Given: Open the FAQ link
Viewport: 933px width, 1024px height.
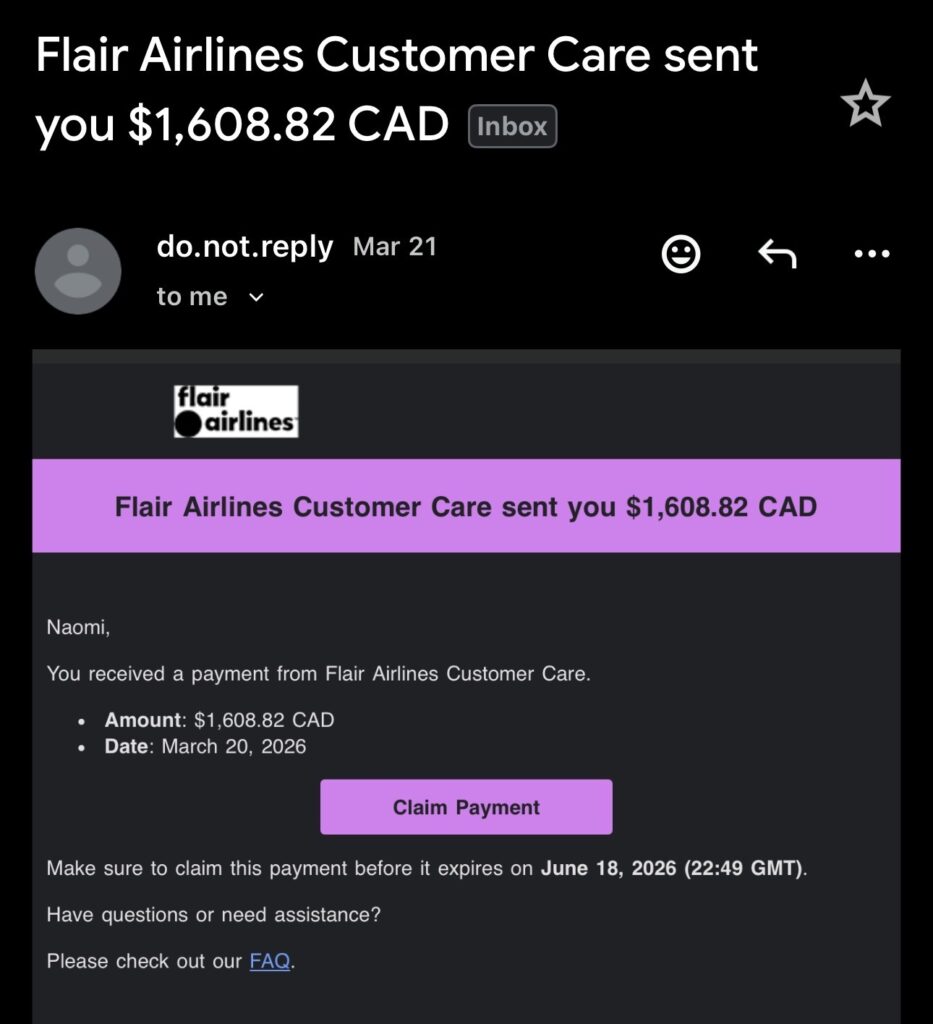Looking at the screenshot, I should coord(268,961).
